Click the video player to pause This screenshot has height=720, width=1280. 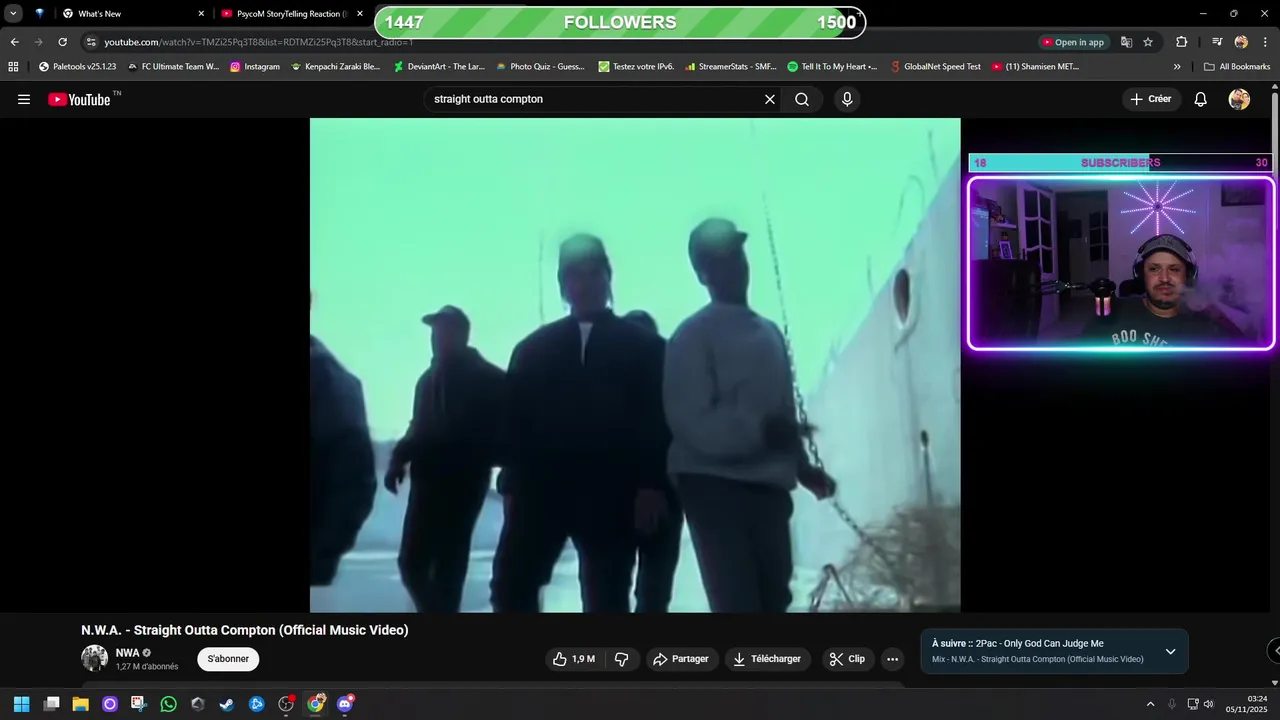click(x=635, y=365)
